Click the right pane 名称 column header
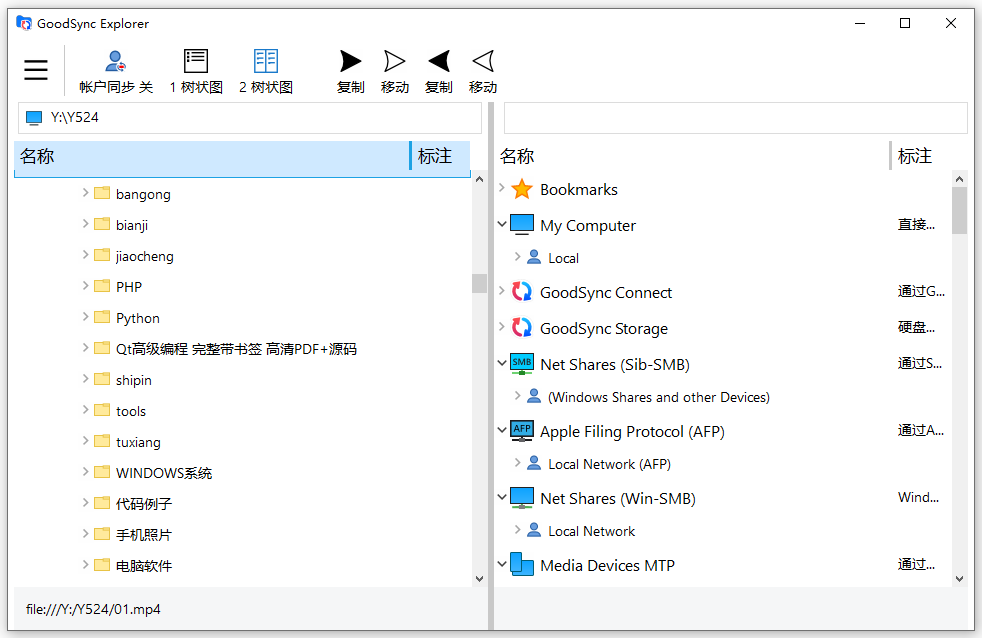This screenshot has height=638, width=982. 692,156
